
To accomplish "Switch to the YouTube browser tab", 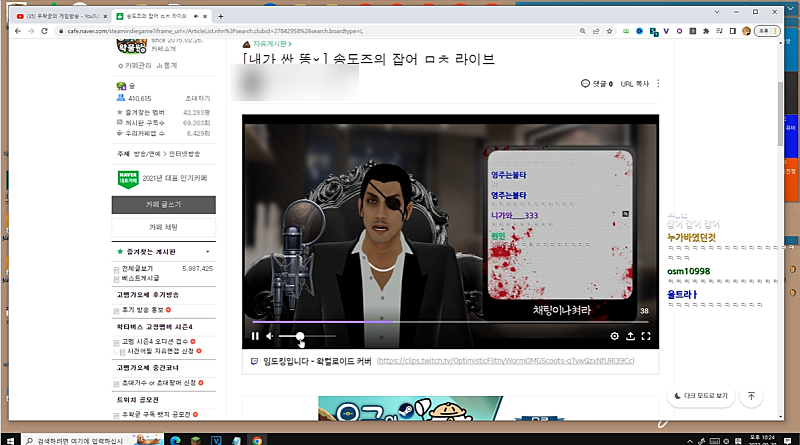I will tap(61, 16).
